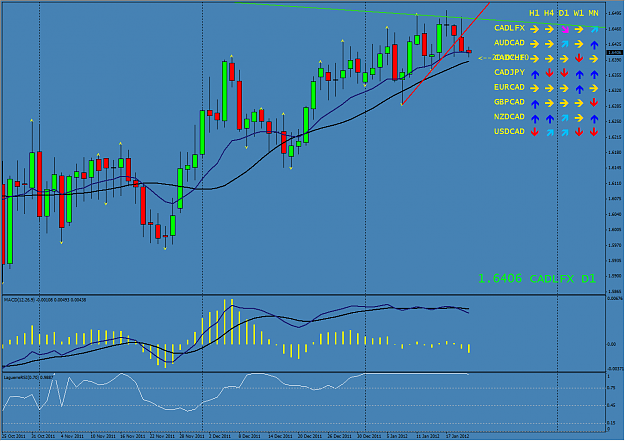Click the AUDCAD H1 yellow arrow

pos(535,44)
